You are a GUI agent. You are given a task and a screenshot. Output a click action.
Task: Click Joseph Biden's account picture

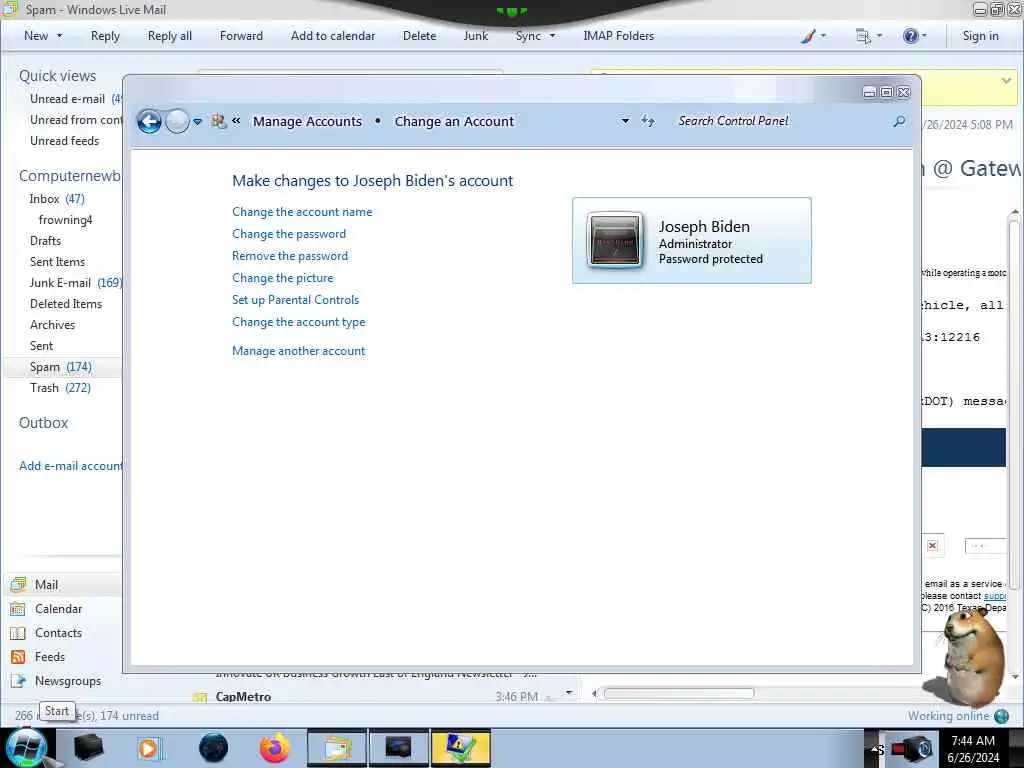tap(614, 240)
